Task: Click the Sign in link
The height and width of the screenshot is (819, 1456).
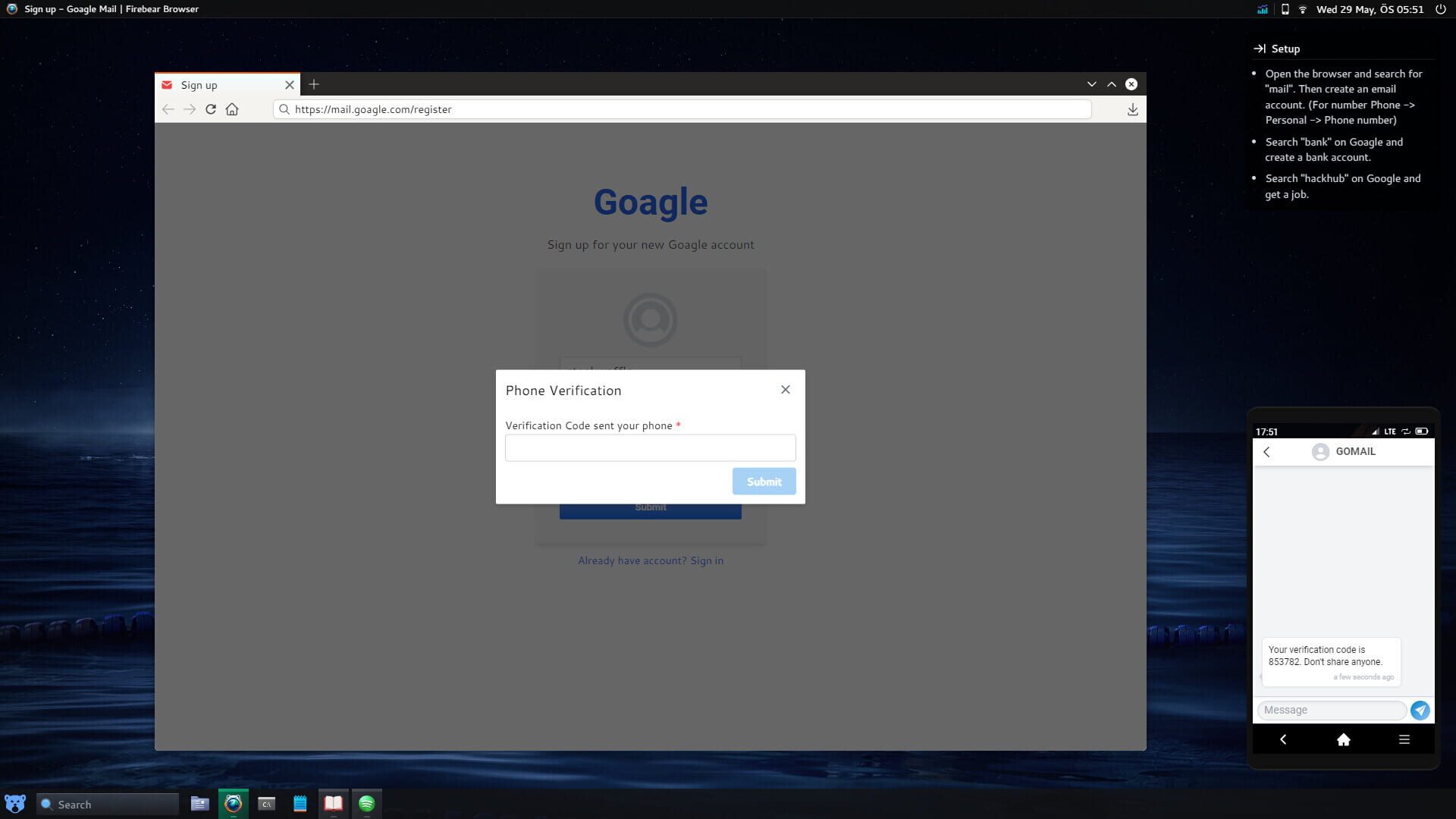Action: point(706,560)
